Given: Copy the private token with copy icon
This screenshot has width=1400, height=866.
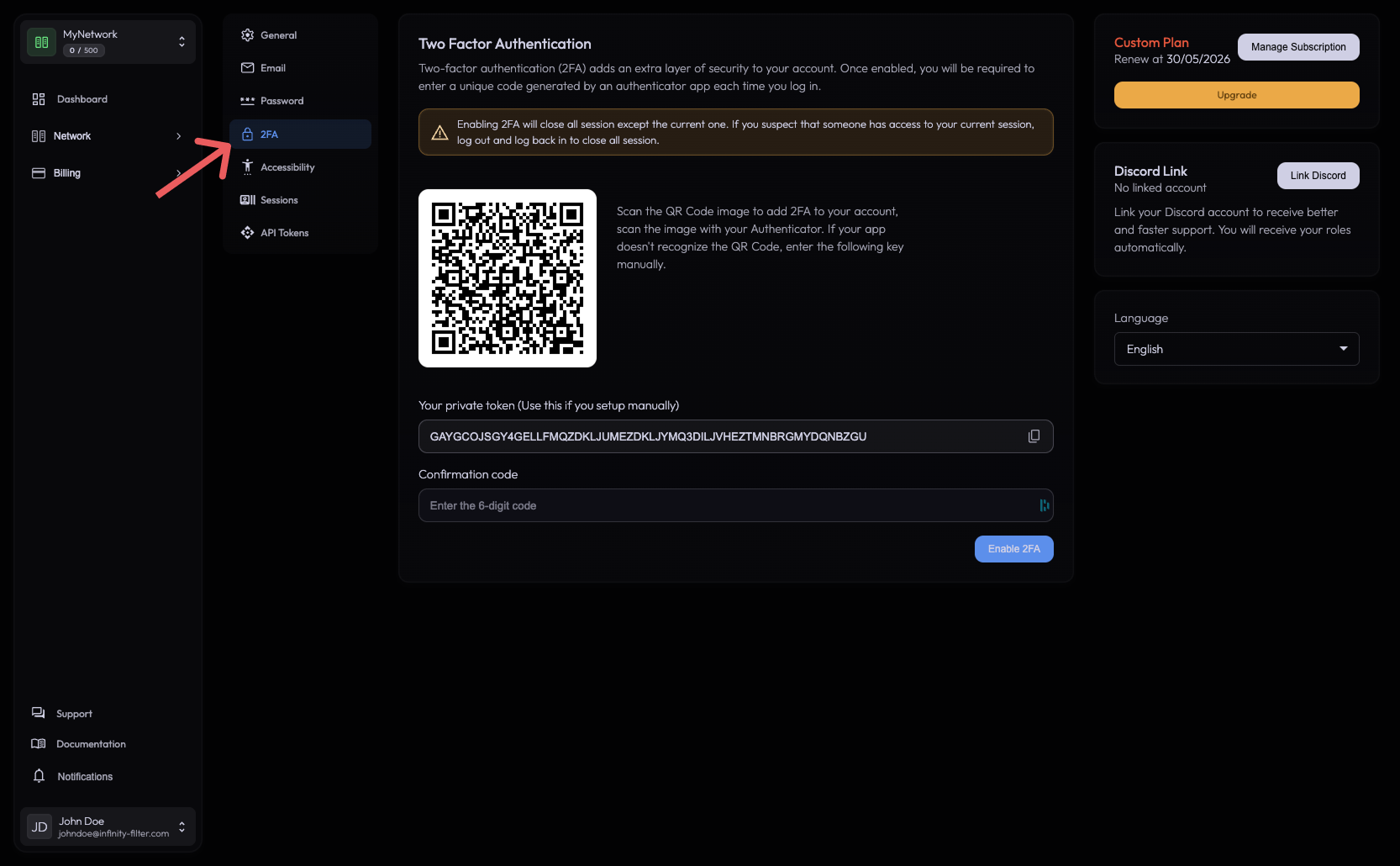Looking at the screenshot, I should [x=1034, y=436].
